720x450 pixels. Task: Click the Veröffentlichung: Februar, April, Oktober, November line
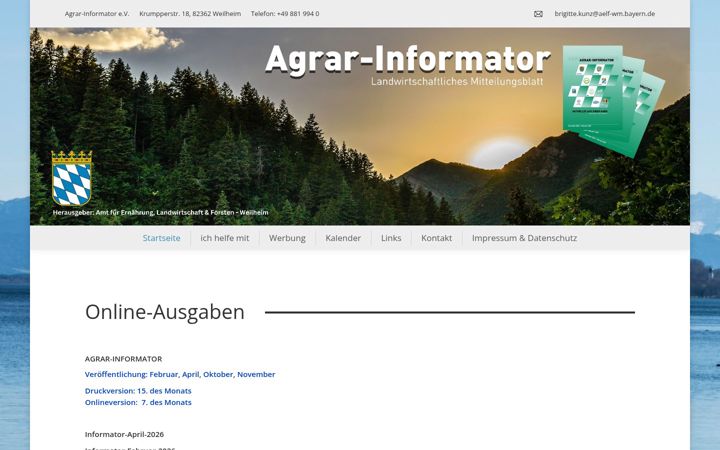[180, 374]
